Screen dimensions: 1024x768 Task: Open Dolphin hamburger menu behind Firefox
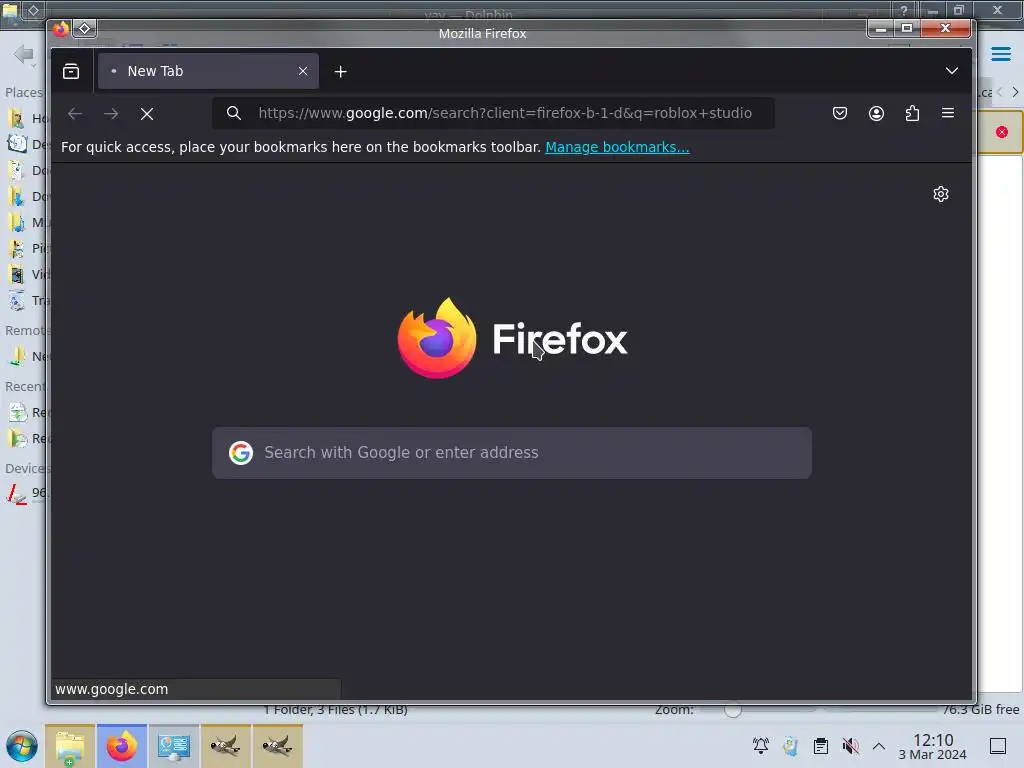pyautogui.click(x=1001, y=54)
